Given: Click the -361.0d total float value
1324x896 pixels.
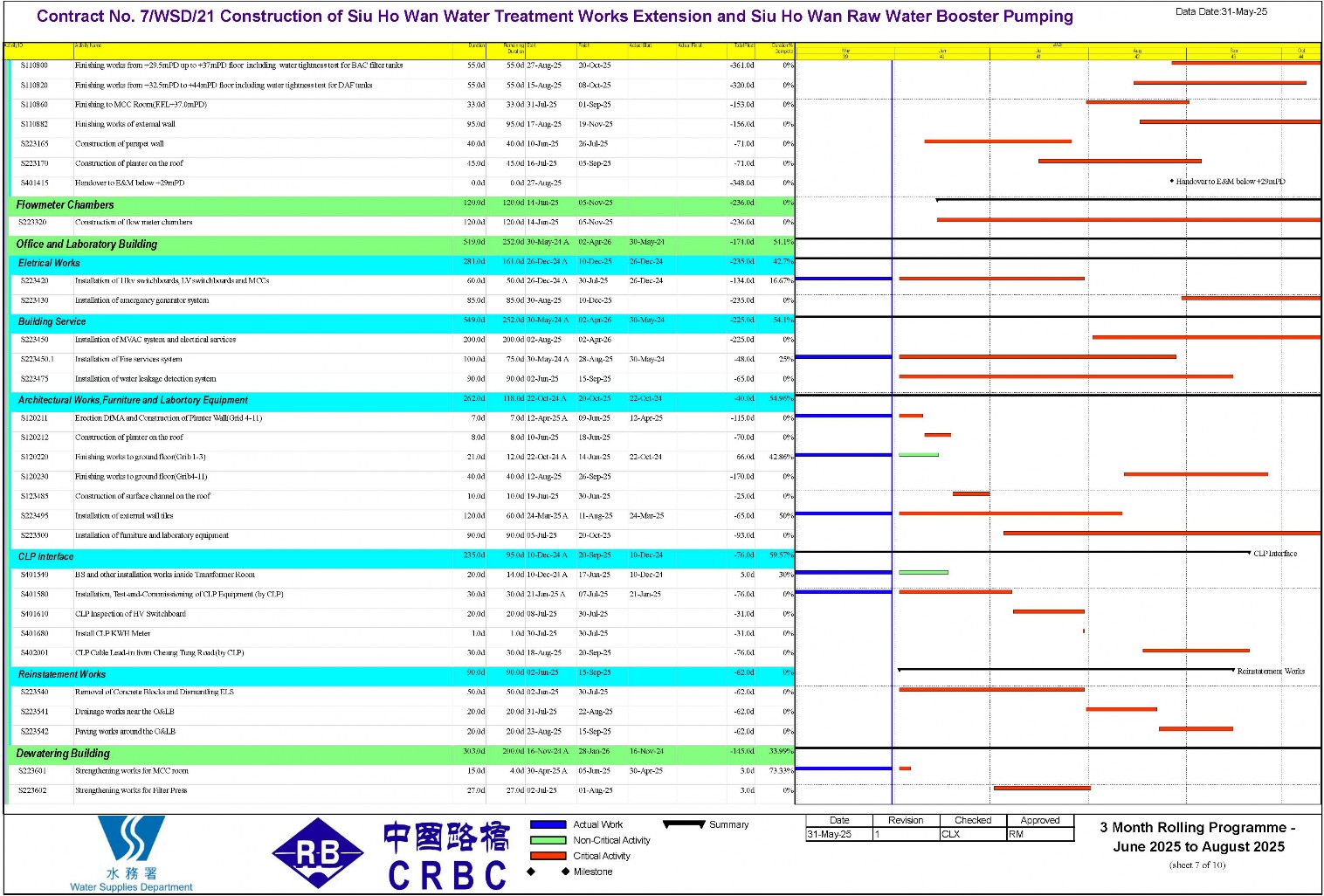Looking at the screenshot, I should click(741, 65).
